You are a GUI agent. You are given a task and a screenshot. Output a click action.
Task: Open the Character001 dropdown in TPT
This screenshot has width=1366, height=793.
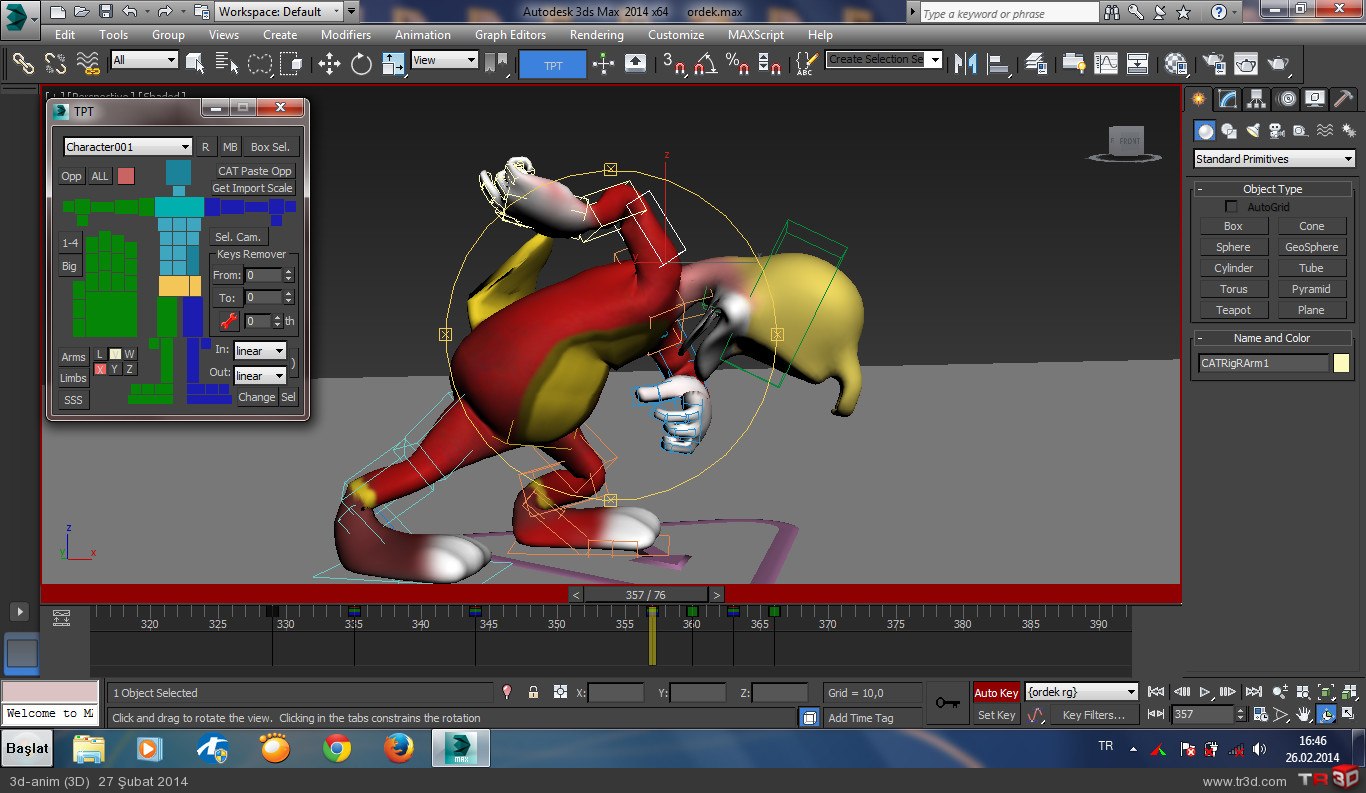click(x=128, y=147)
